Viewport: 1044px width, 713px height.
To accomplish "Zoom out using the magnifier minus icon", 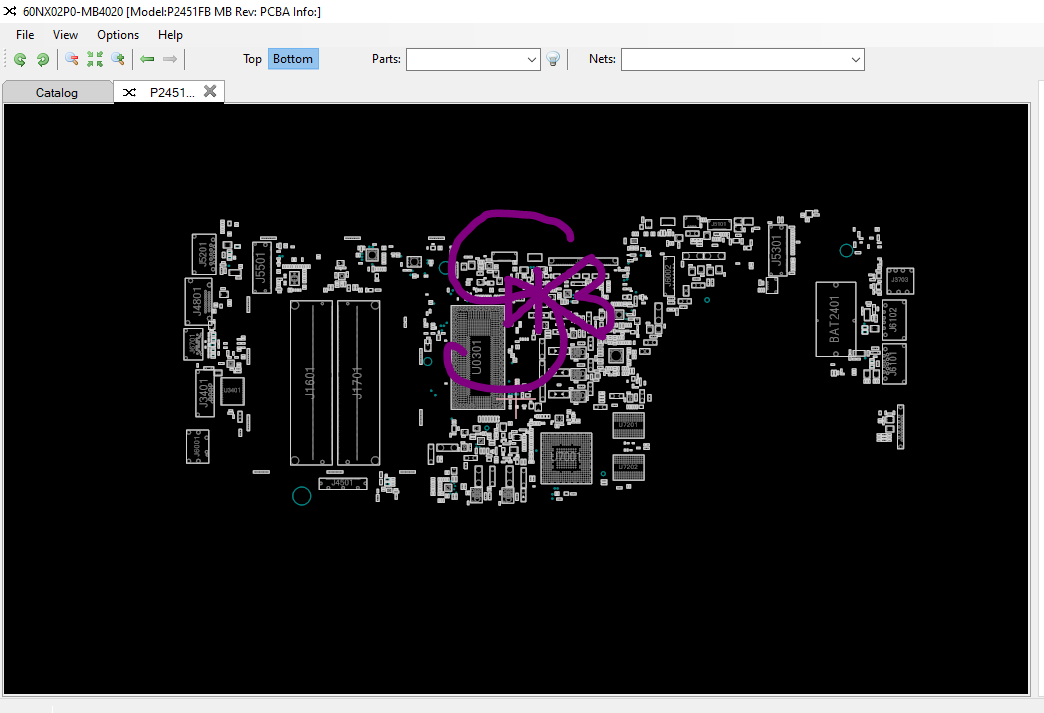I will 72,59.
